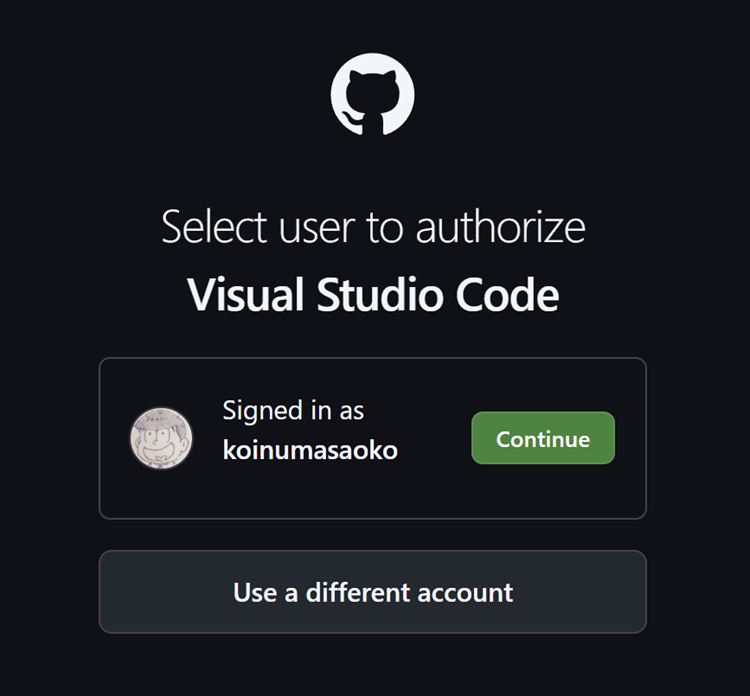
Task: Click the word Visual in the app title
Action: 245,295
